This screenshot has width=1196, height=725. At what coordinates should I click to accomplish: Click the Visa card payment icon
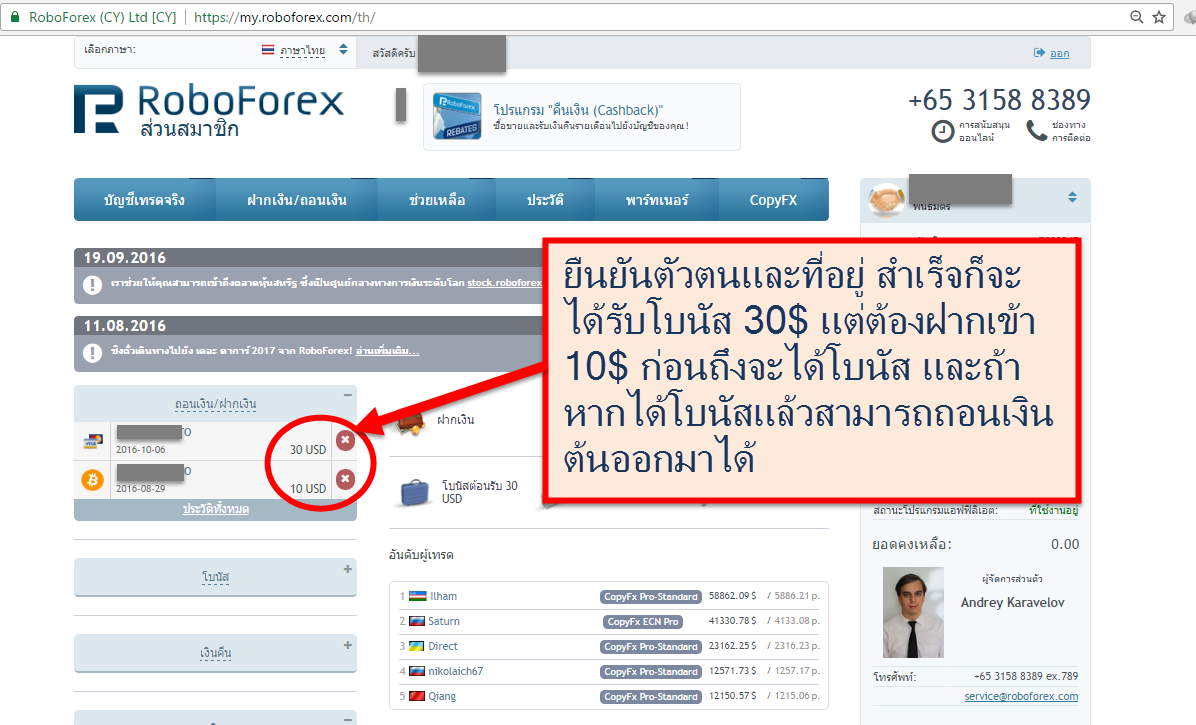pos(93,441)
